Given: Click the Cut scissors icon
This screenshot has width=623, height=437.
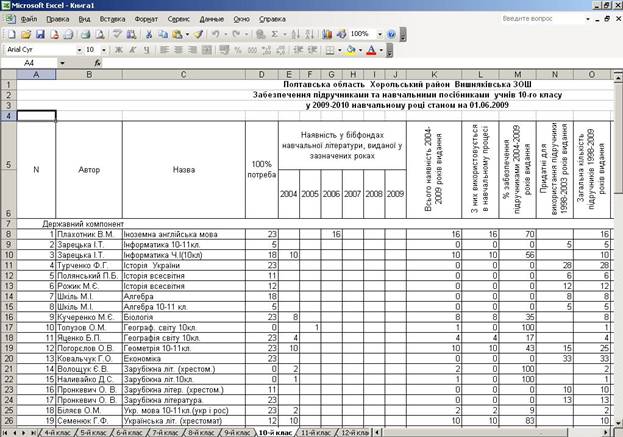Looking at the screenshot, I should click(149, 35).
